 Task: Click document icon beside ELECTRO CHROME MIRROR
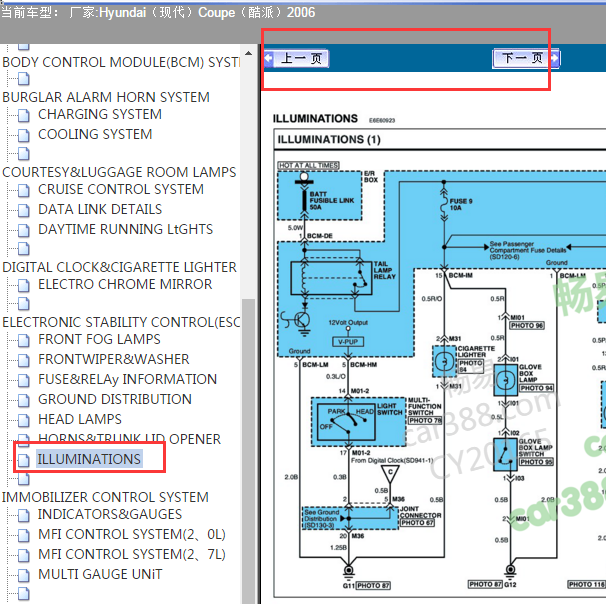point(24,285)
